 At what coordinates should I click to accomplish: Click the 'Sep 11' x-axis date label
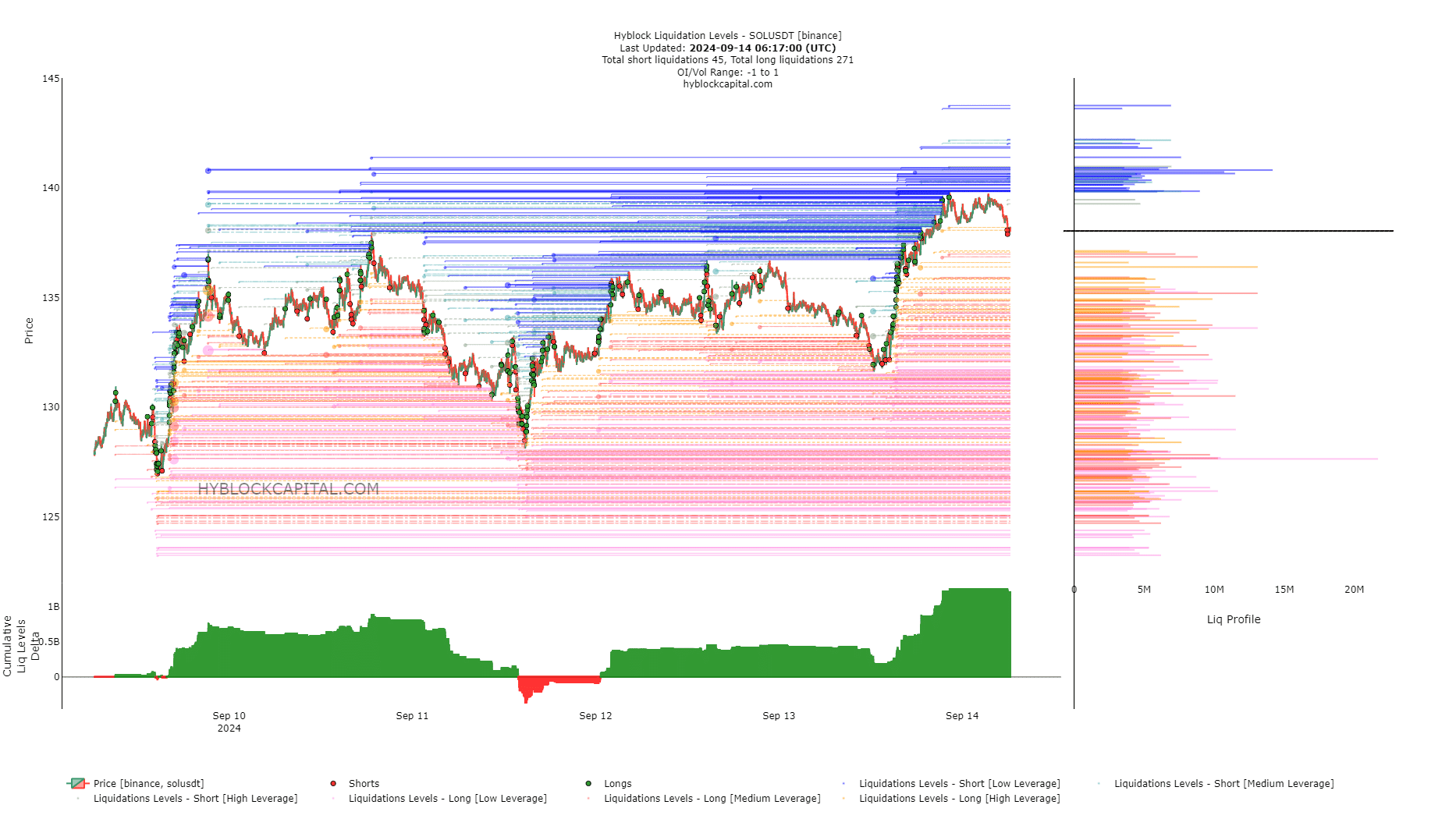412,715
